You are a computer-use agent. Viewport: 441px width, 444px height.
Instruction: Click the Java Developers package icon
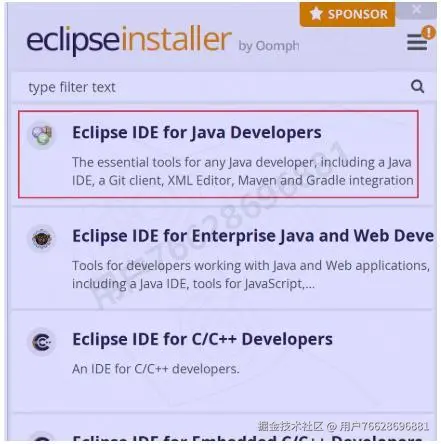pos(42,135)
